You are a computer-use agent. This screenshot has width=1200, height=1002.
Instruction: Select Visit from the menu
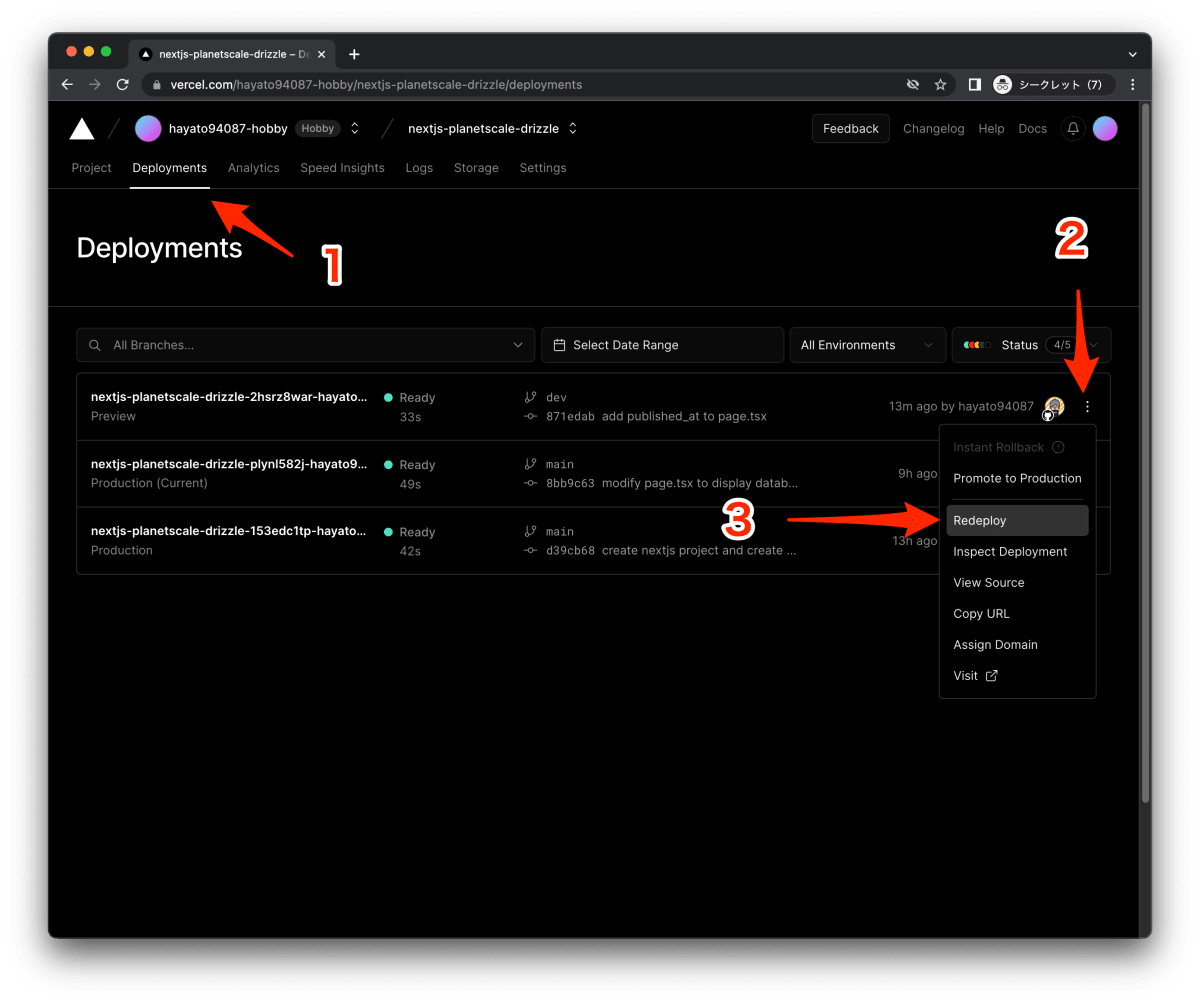pyautogui.click(x=1017, y=675)
